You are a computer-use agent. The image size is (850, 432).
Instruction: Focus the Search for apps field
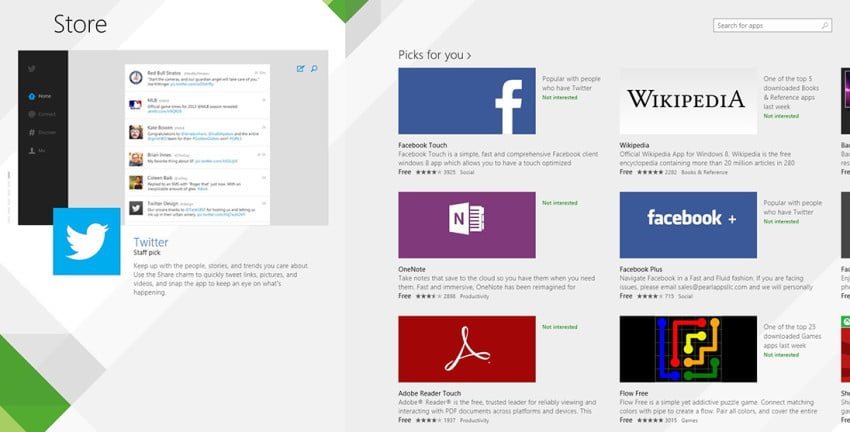pos(772,25)
